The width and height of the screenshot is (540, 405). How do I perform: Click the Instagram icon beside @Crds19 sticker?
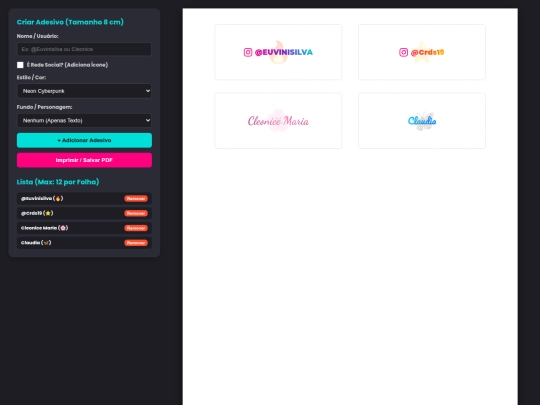pyautogui.click(x=403, y=52)
